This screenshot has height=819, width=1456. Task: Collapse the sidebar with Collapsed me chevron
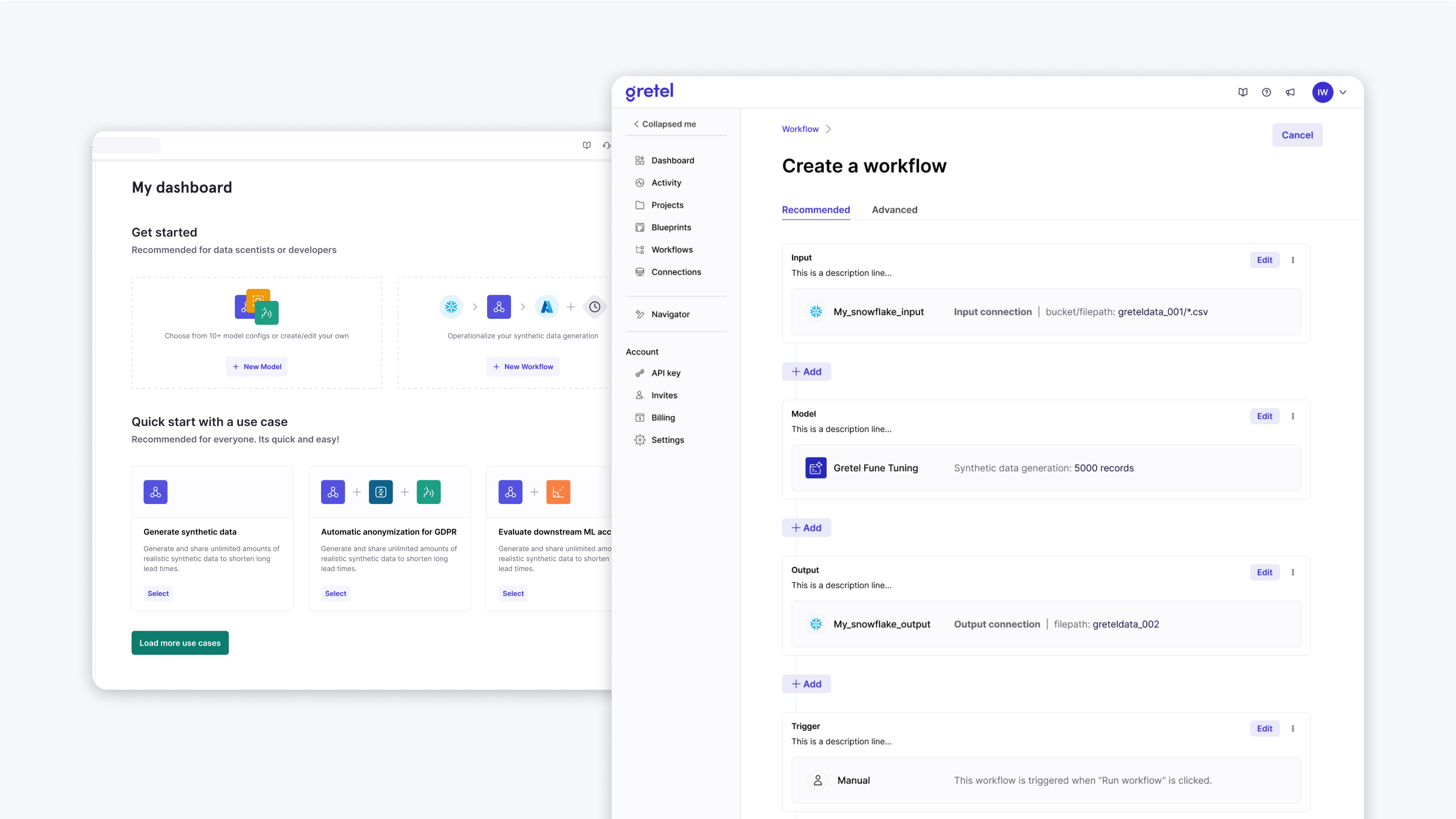(636, 124)
